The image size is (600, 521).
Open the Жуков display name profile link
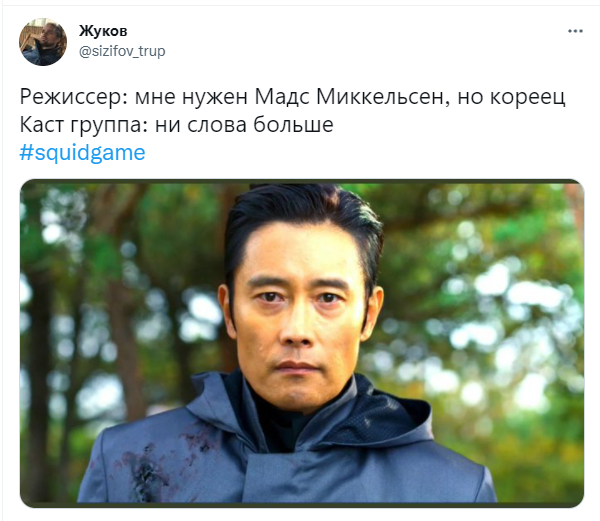(x=103, y=31)
